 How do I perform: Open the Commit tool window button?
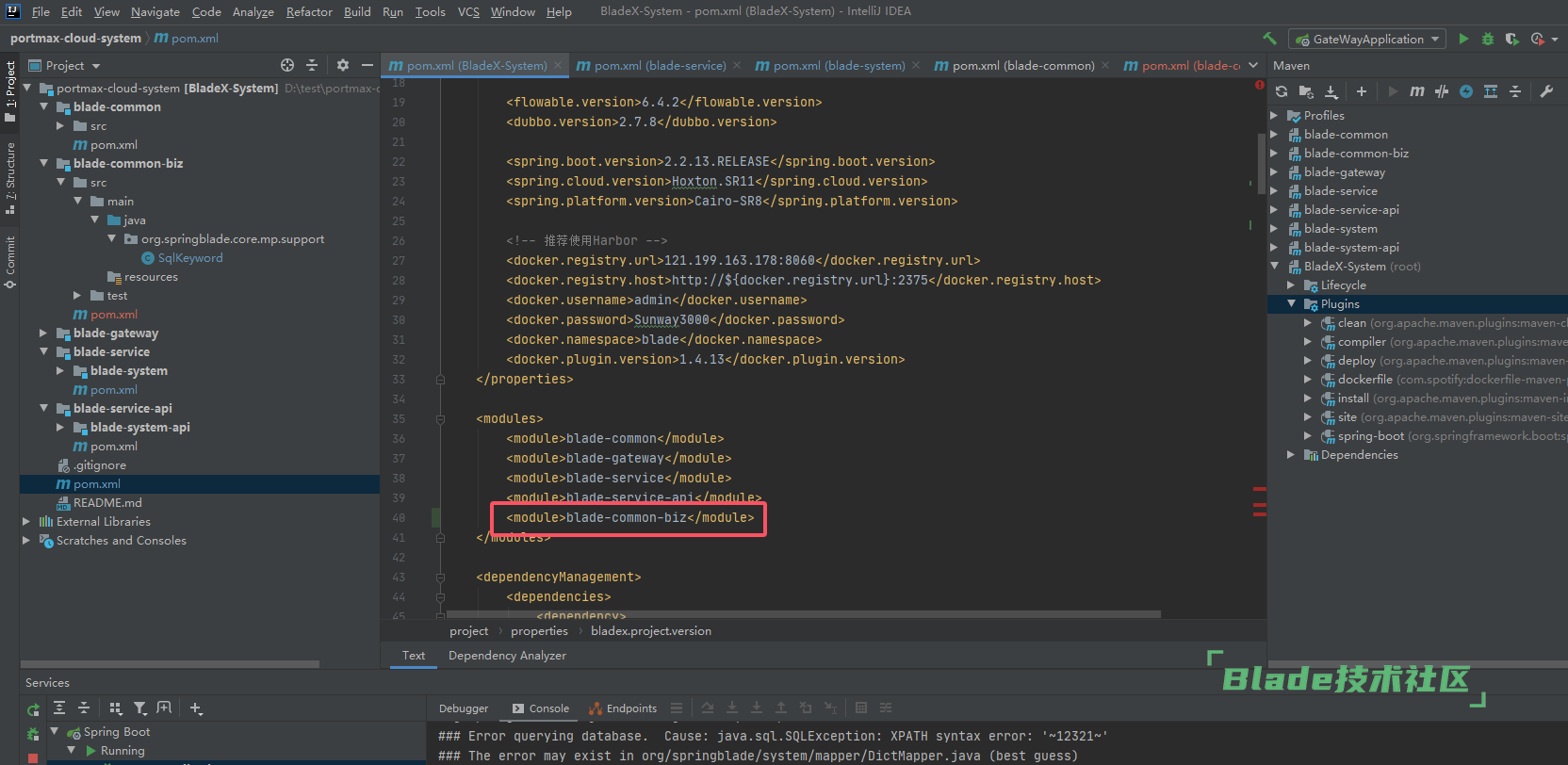(9, 261)
